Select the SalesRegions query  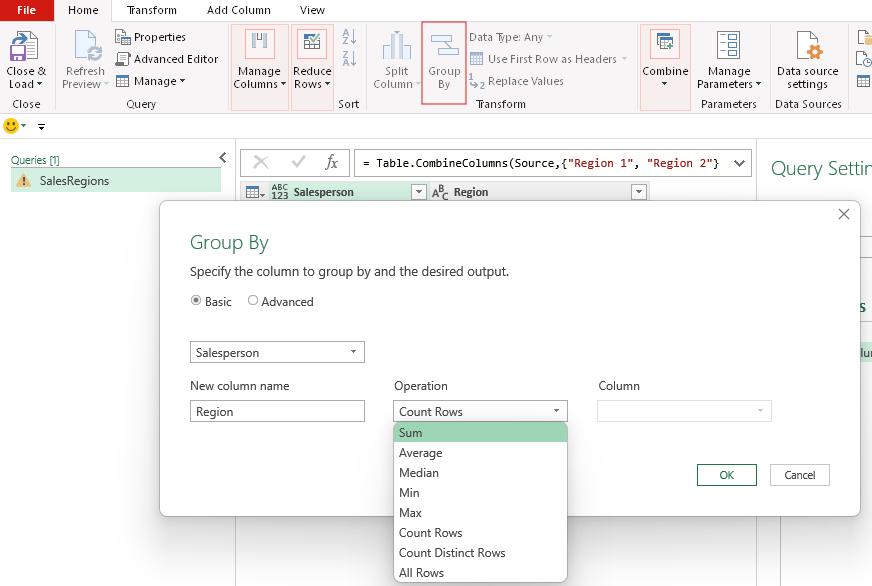[116, 181]
